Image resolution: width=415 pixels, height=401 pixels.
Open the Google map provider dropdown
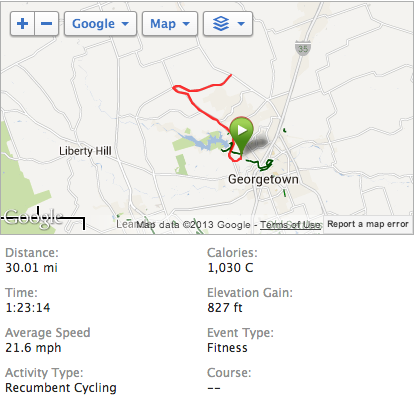pyautogui.click(x=100, y=24)
